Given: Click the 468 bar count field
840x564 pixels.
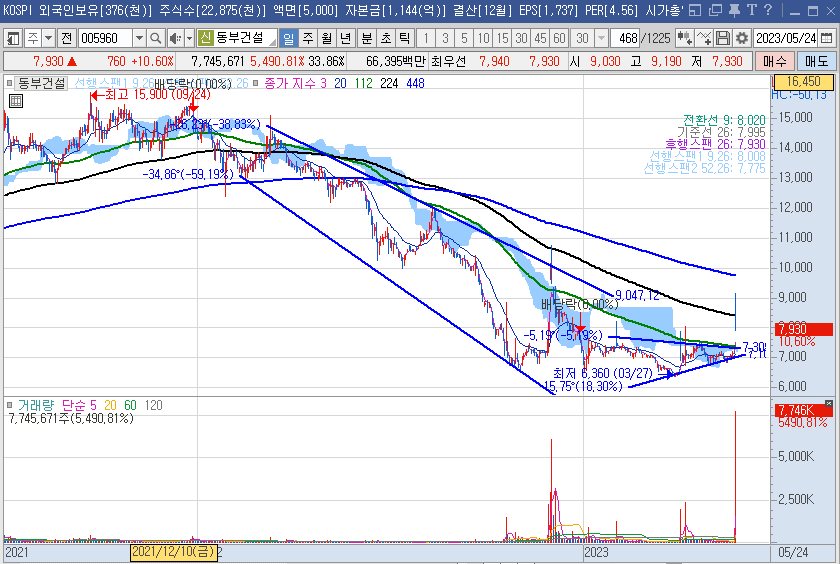Looking at the screenshot, I should pos(625,38).
